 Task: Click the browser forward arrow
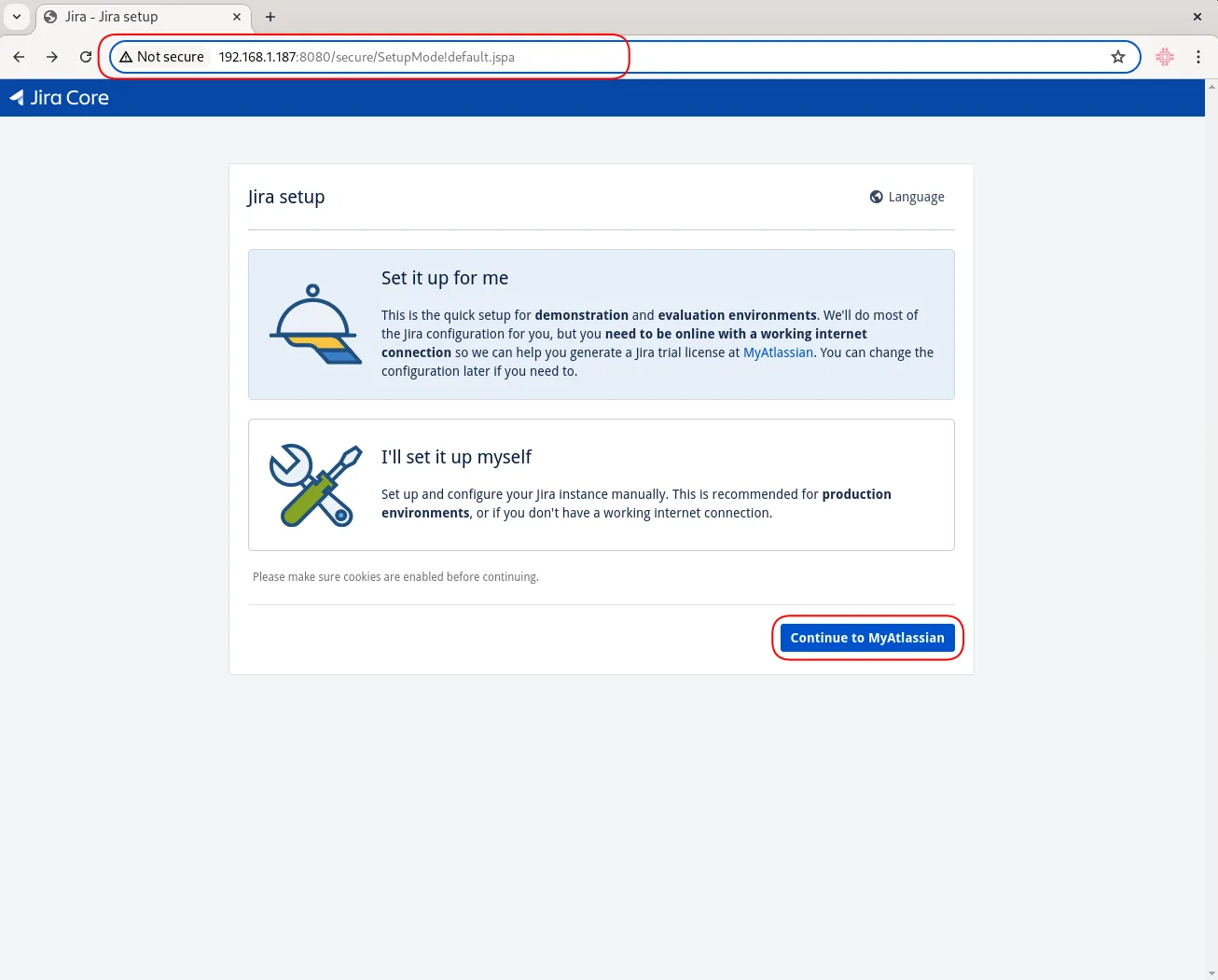click(52, 57)
